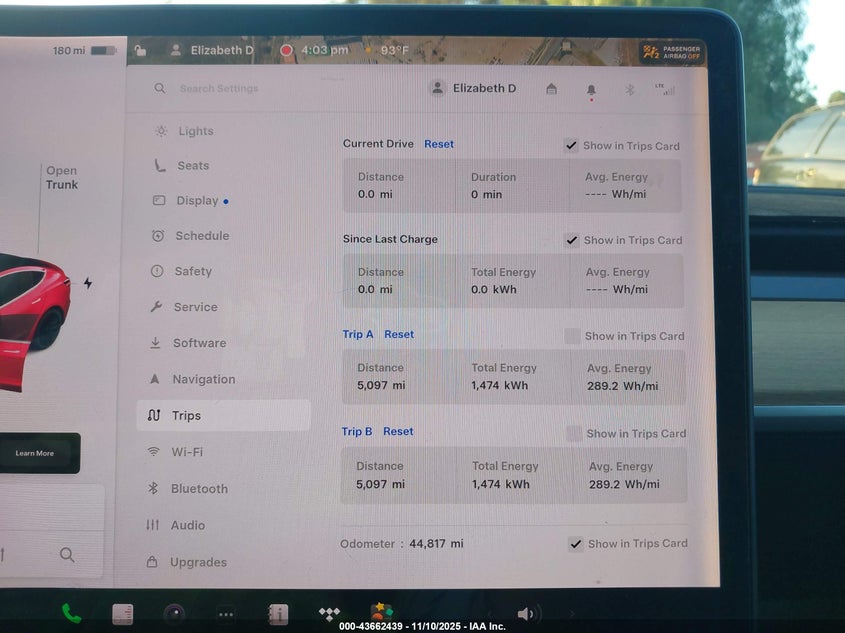This screenshot has height=633, width=845.
Task: Tap the phone icon in bottom bar
Action: click(x=71, y=613)
